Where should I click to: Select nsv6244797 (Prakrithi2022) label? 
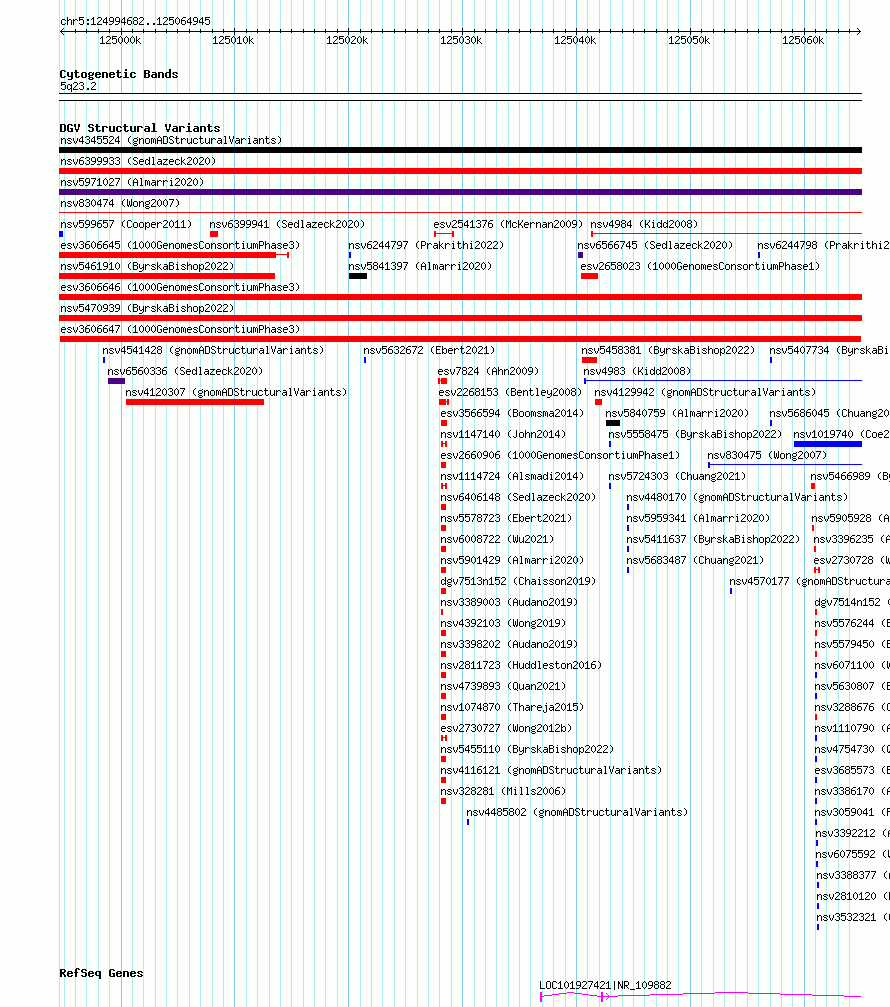(x=426, y=245)
